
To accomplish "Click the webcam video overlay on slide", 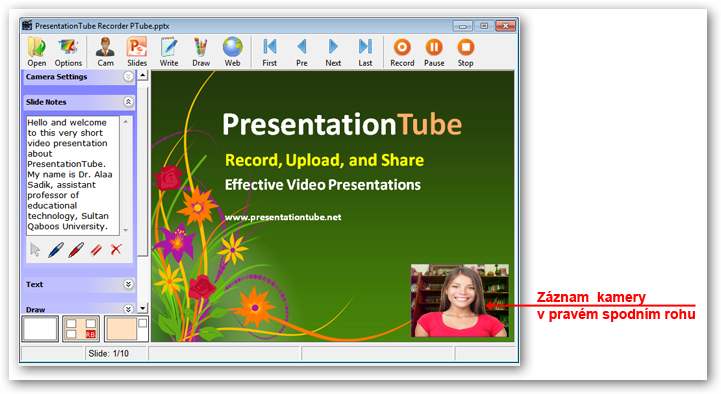I will click(x=459, y=300).
